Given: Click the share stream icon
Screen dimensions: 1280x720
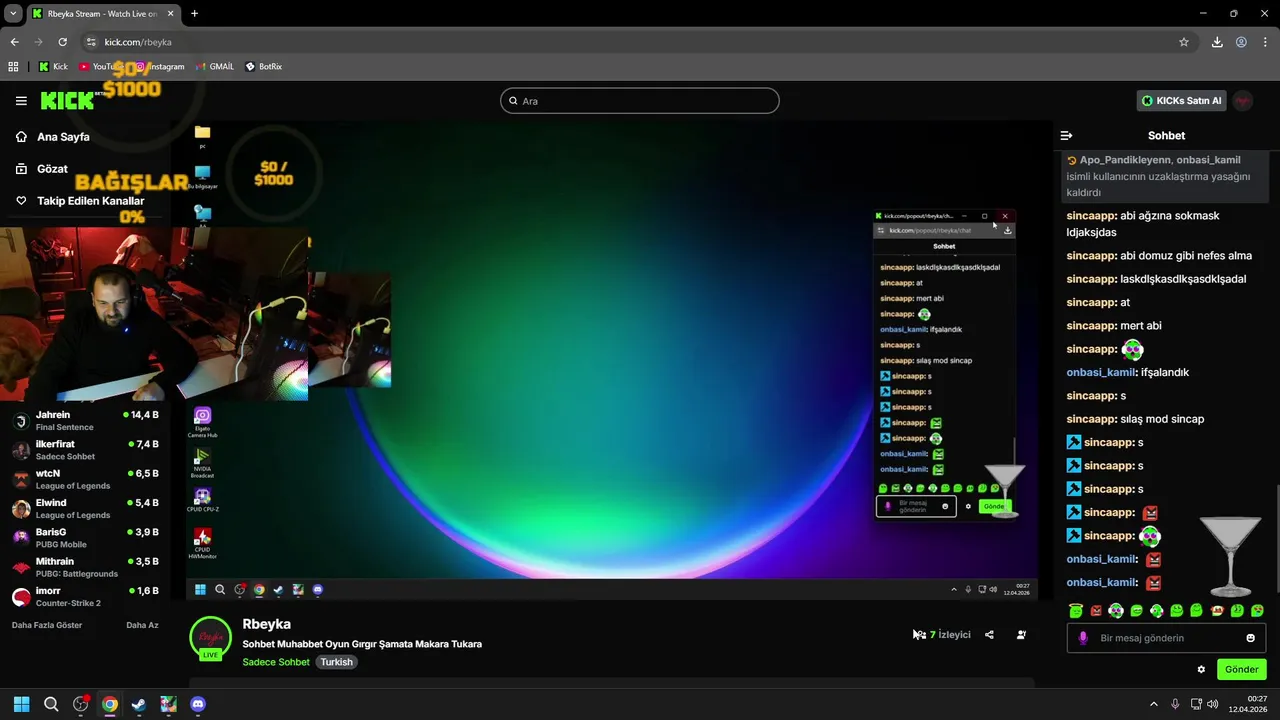Looking at the screenshot, I should [989, 635].
